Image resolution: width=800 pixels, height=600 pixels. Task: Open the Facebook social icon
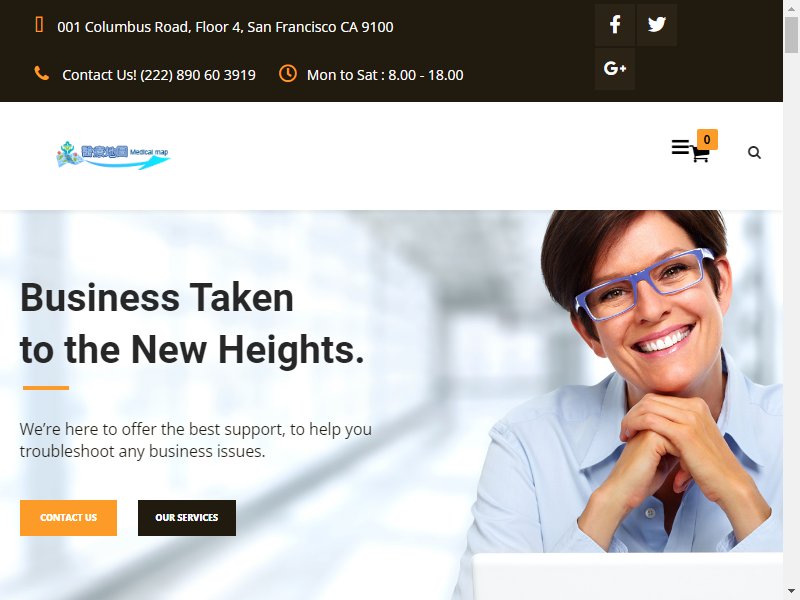click(615, 25)
